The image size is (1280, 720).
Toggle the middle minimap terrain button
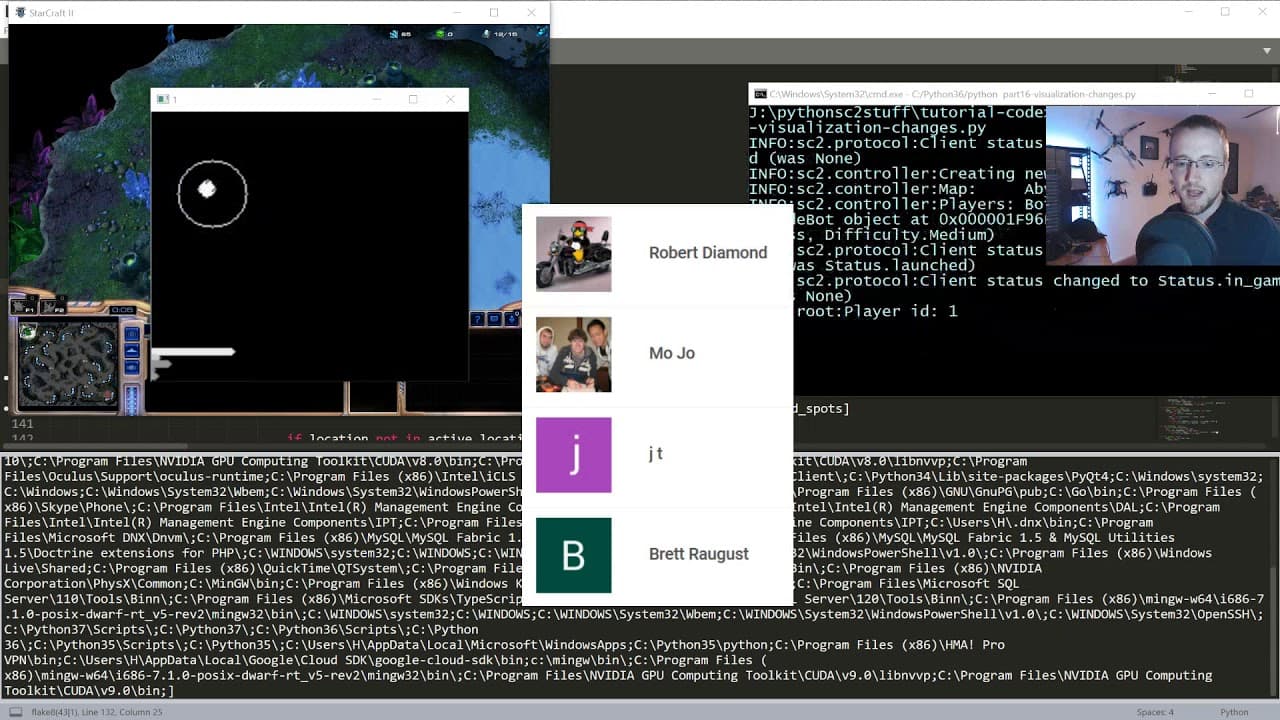click(132, 352)
